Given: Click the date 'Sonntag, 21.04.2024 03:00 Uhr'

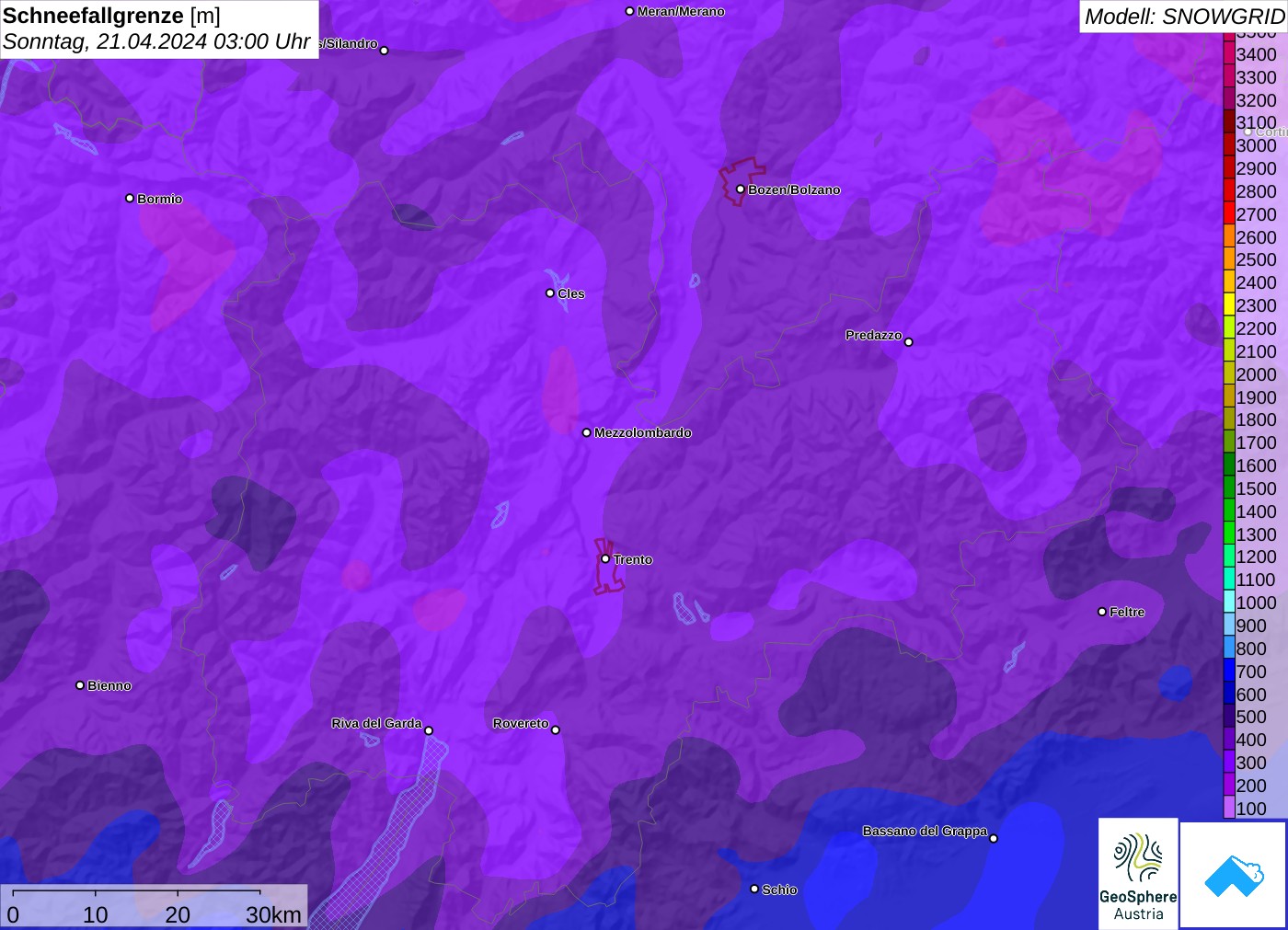Looking at the screenshot, I should (156, 41).
